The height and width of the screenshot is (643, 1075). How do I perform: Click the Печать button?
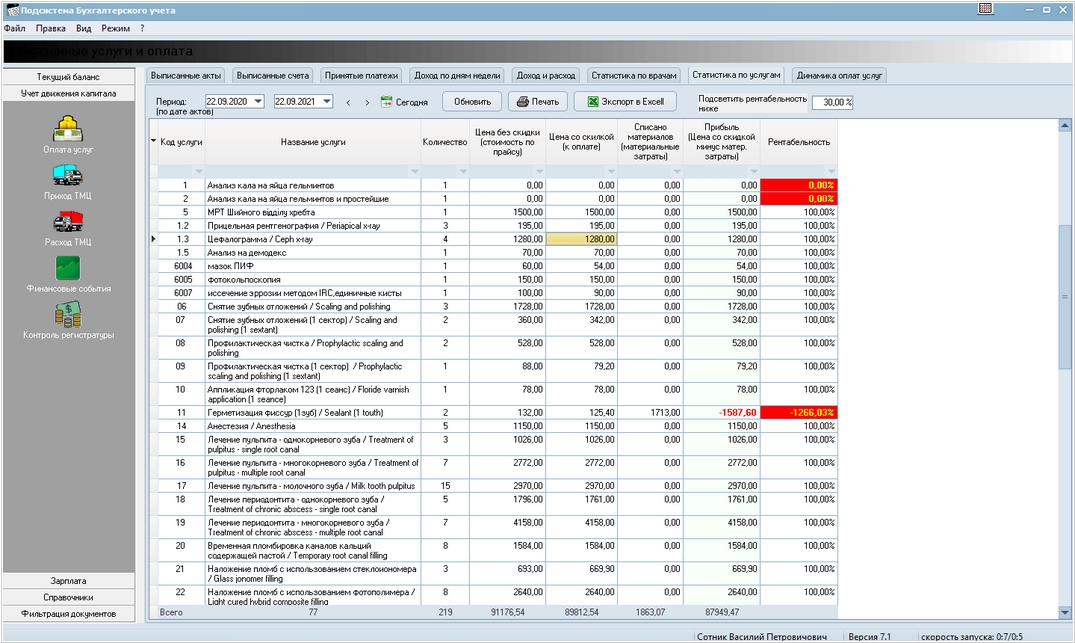[537, 102]
